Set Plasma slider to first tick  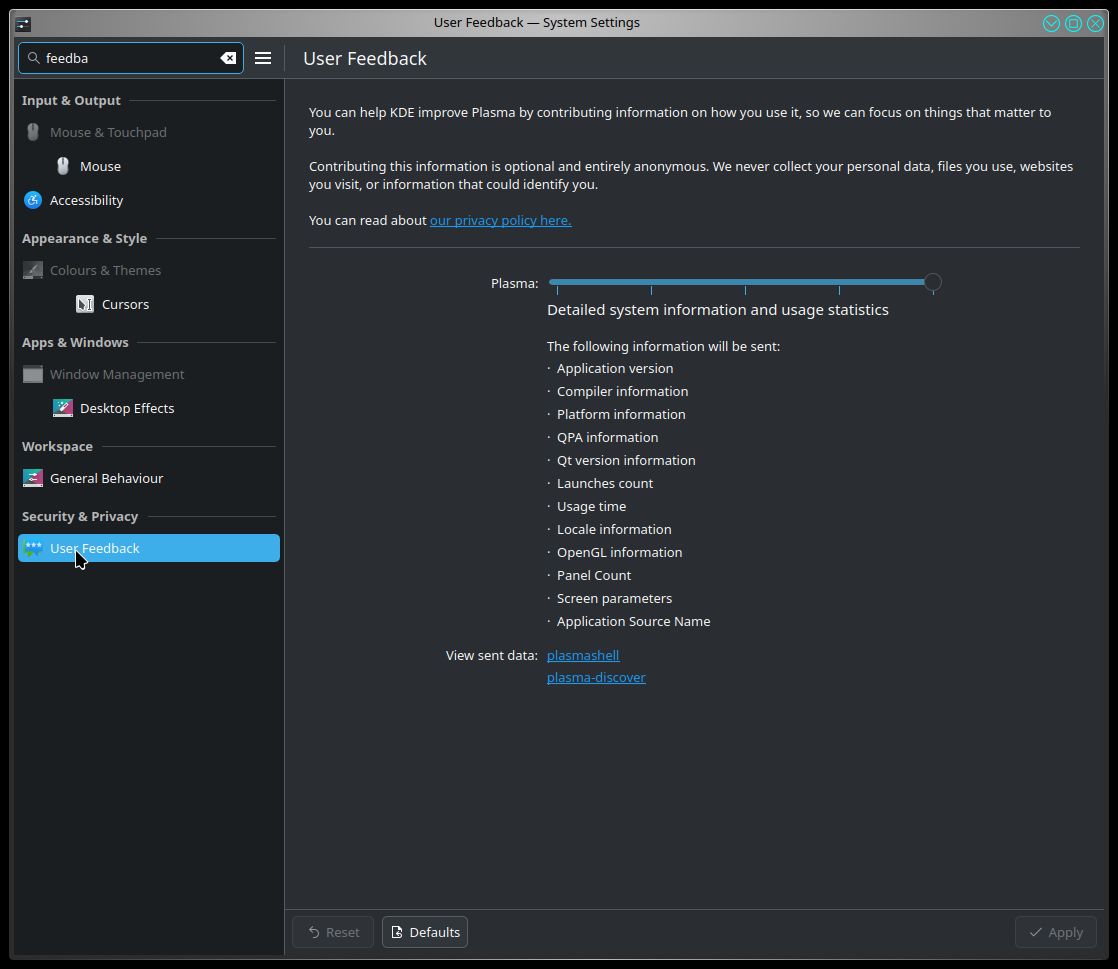point(558,282)
